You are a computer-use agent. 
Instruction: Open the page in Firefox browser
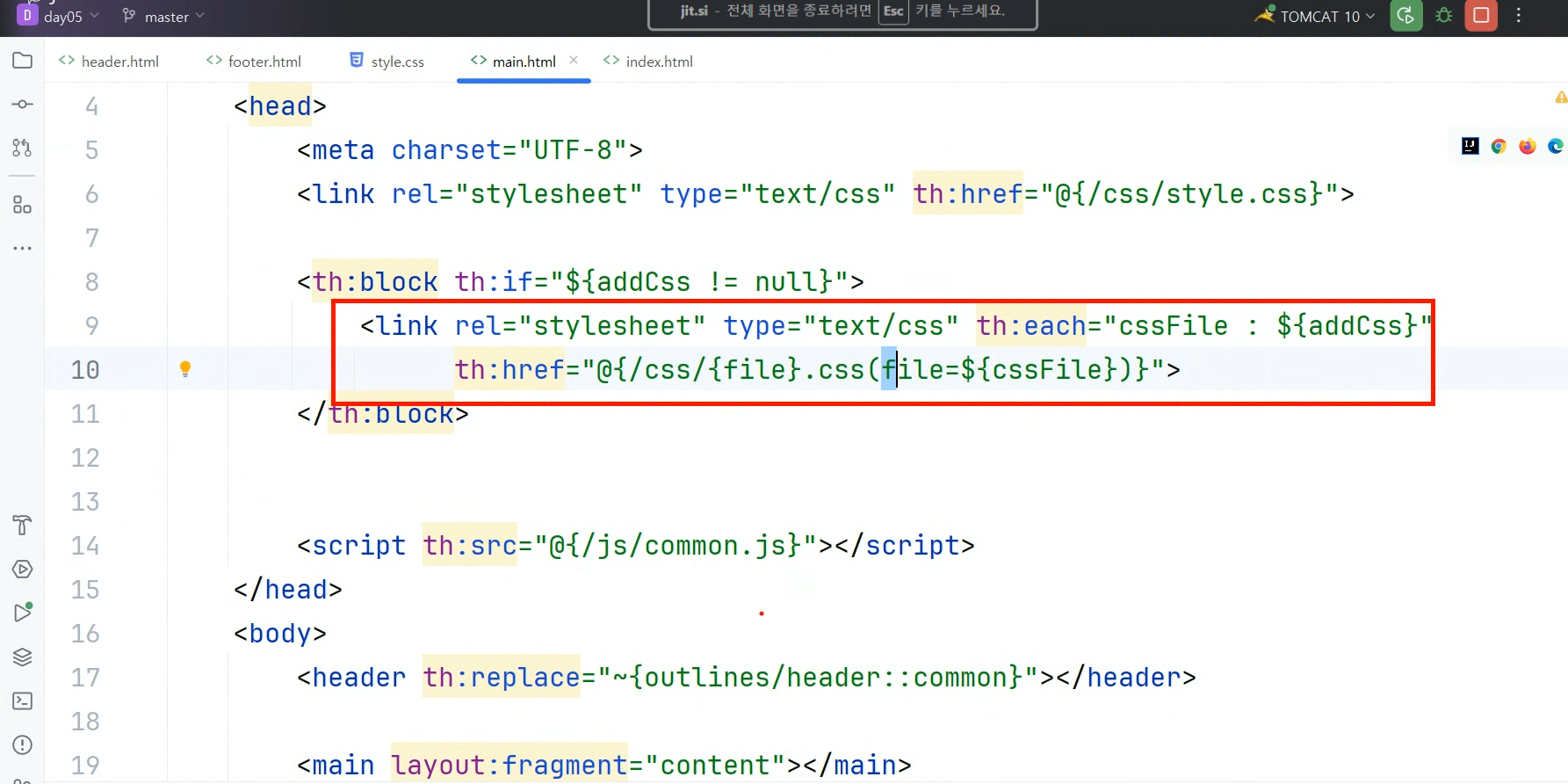click(x=1528, y=146)
